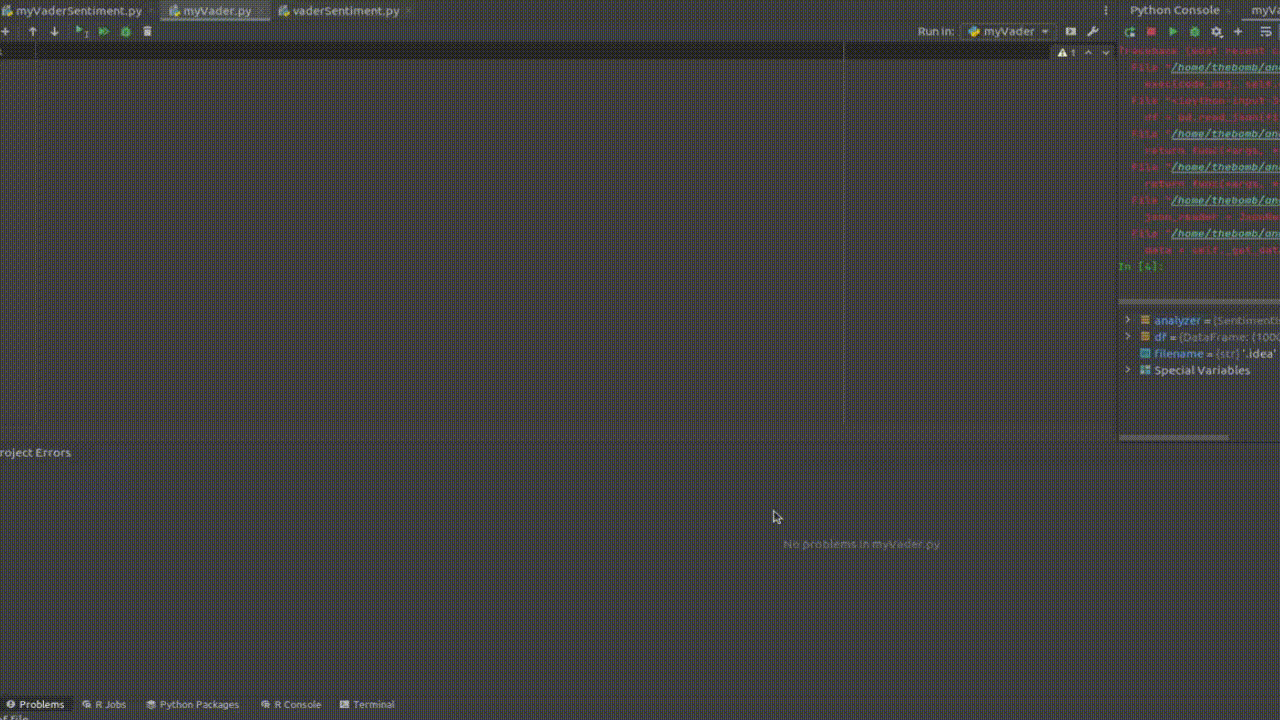Open the R Jobs tool window
Screen dimensions: 1280x720
coord(104,704)
